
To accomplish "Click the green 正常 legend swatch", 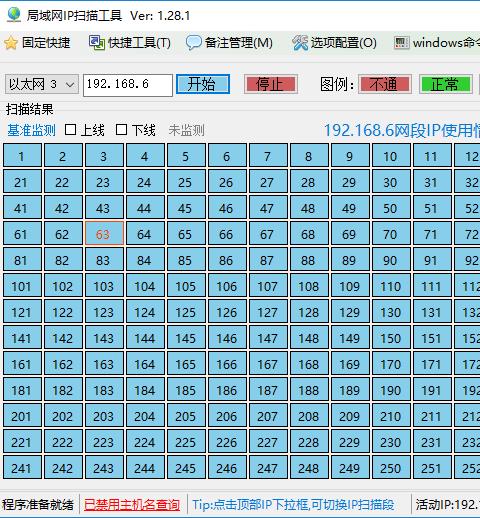I will coord(446,84).
